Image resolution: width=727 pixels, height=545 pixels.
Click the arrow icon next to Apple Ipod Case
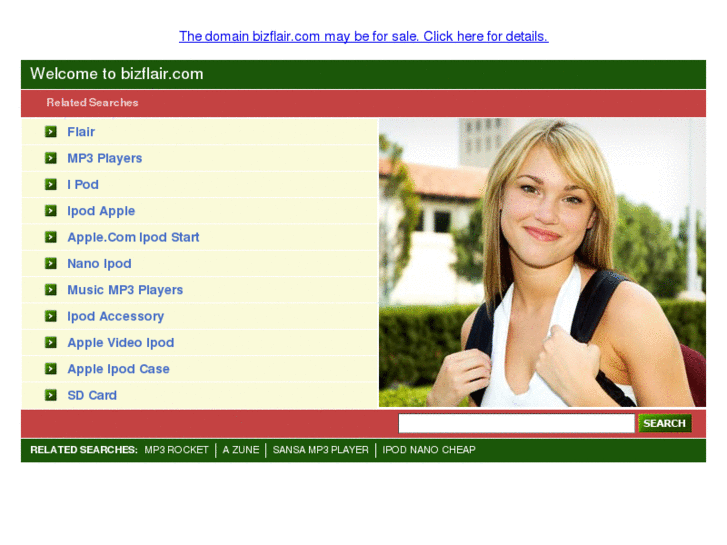pyautogui.click(x=51, y=369)
